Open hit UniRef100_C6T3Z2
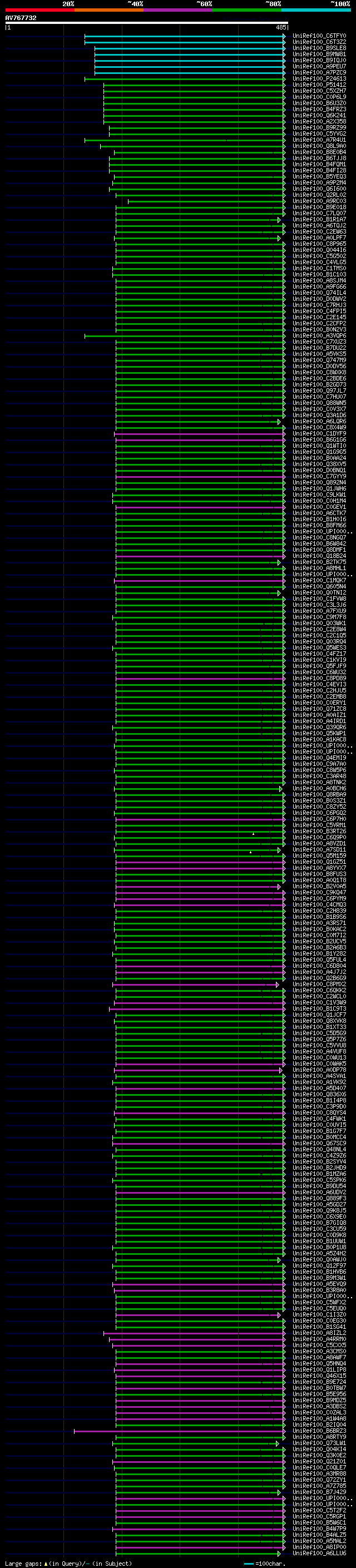 pos(319,42)
